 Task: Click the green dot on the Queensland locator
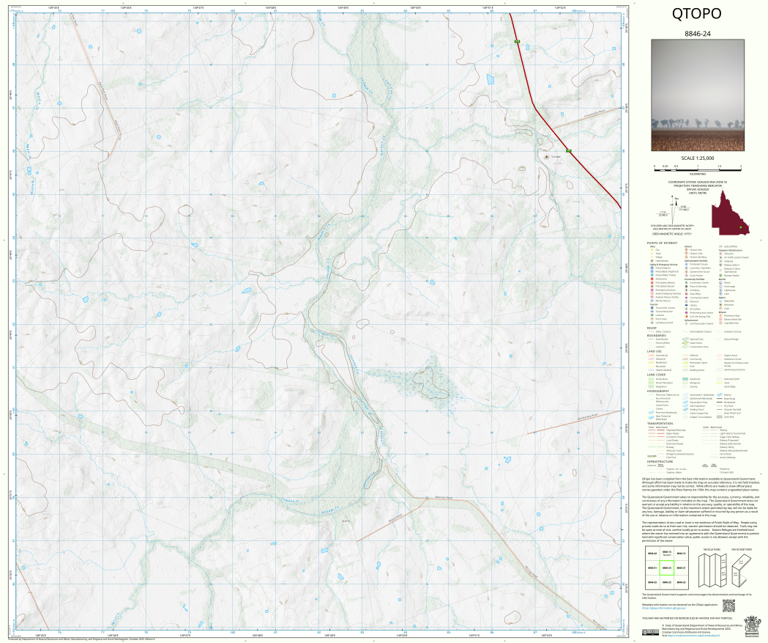(741, 228)
